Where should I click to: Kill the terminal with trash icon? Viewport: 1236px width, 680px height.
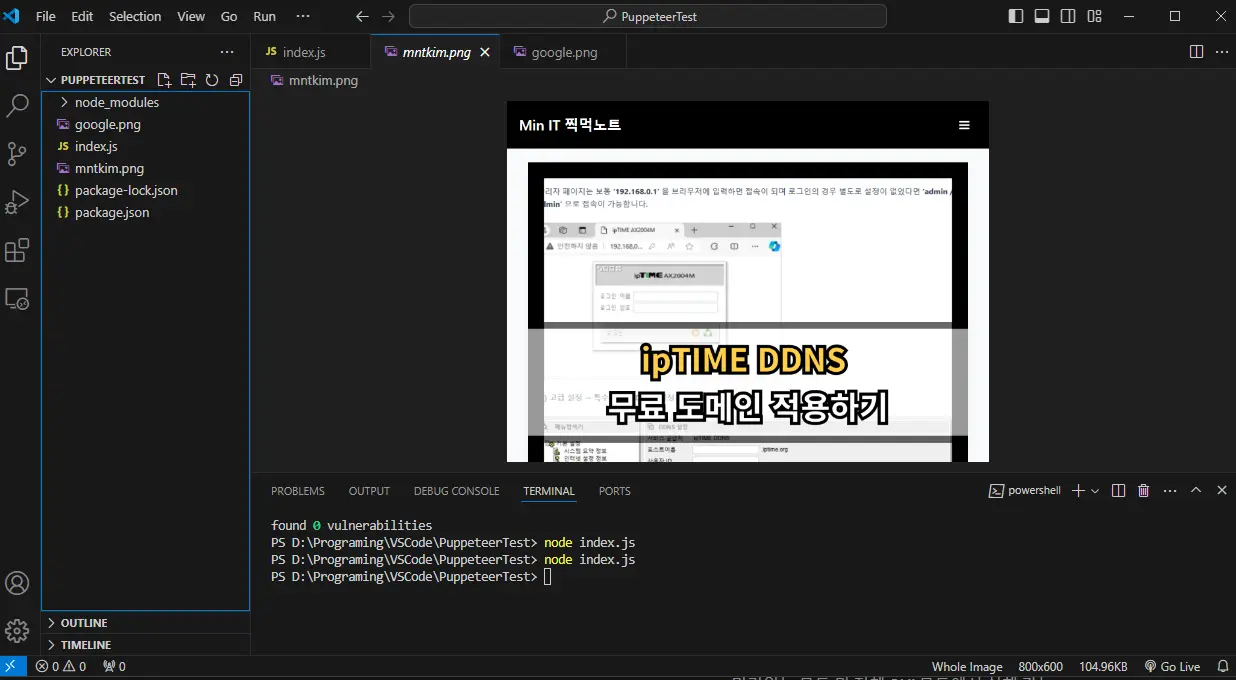pyautogui.click(x=1144, y=491)
